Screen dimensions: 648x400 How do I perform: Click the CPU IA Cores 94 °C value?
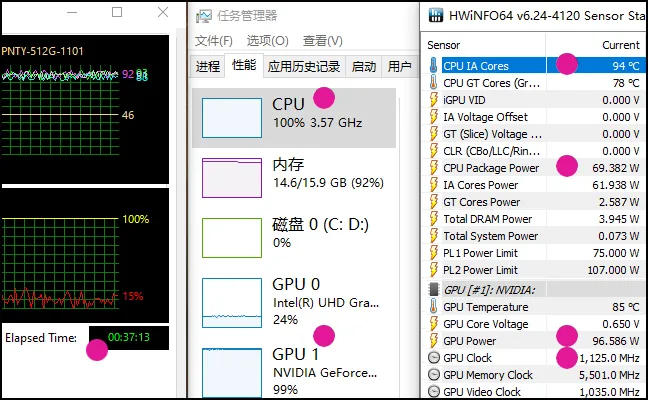click(626, 66)
